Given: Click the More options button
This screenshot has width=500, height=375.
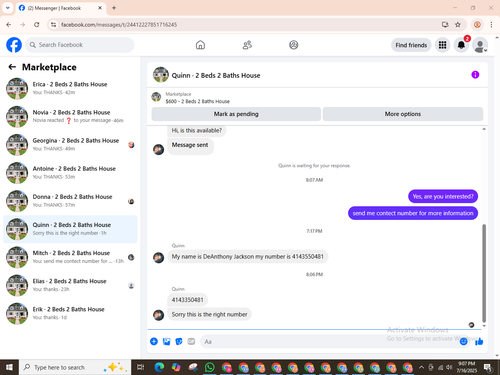Looking at the screenshot, I should (x=403, y=114).
